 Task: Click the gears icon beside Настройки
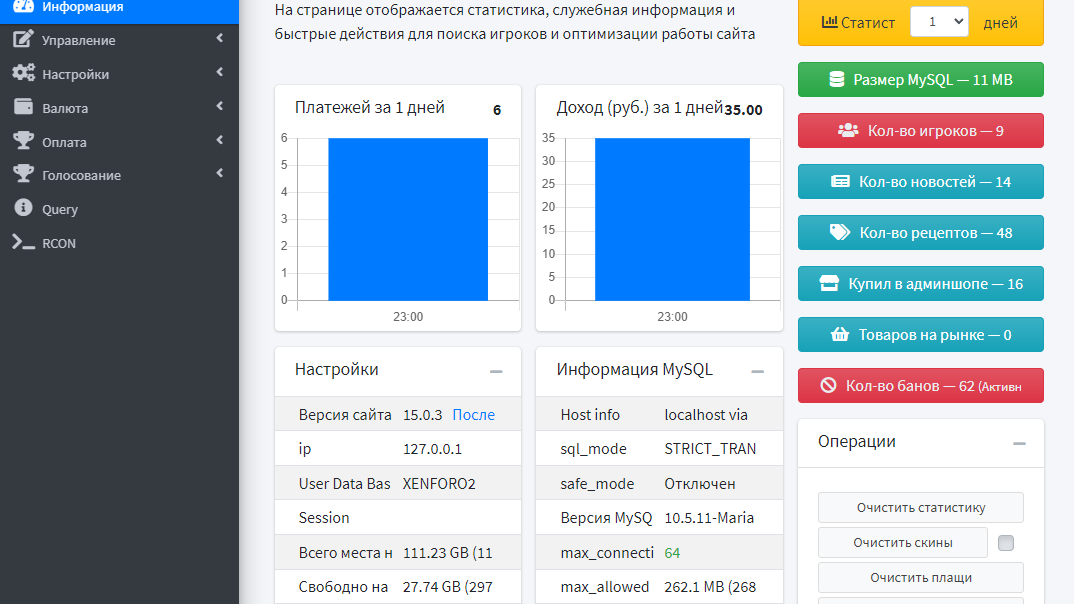[23, 74]
